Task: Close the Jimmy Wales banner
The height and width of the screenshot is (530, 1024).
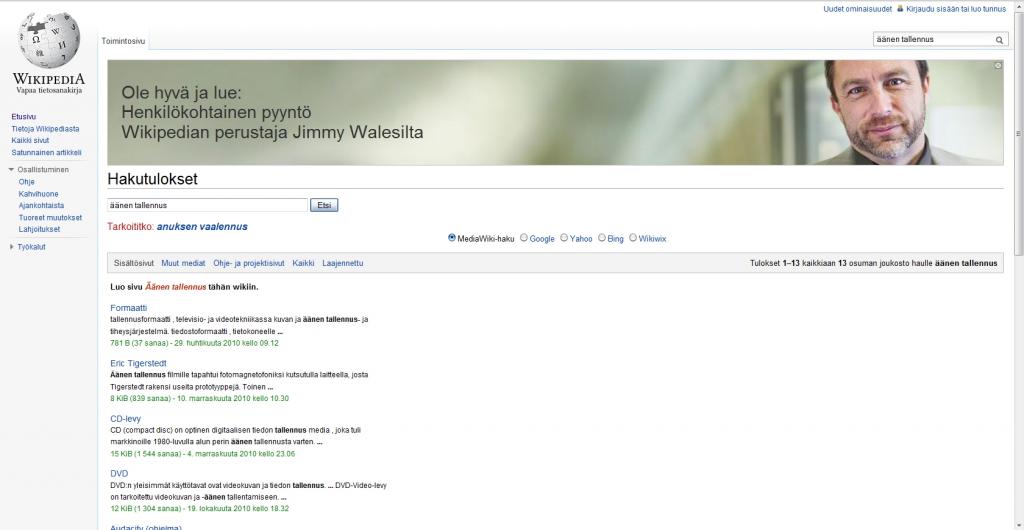Action: (x=997, y=66)
